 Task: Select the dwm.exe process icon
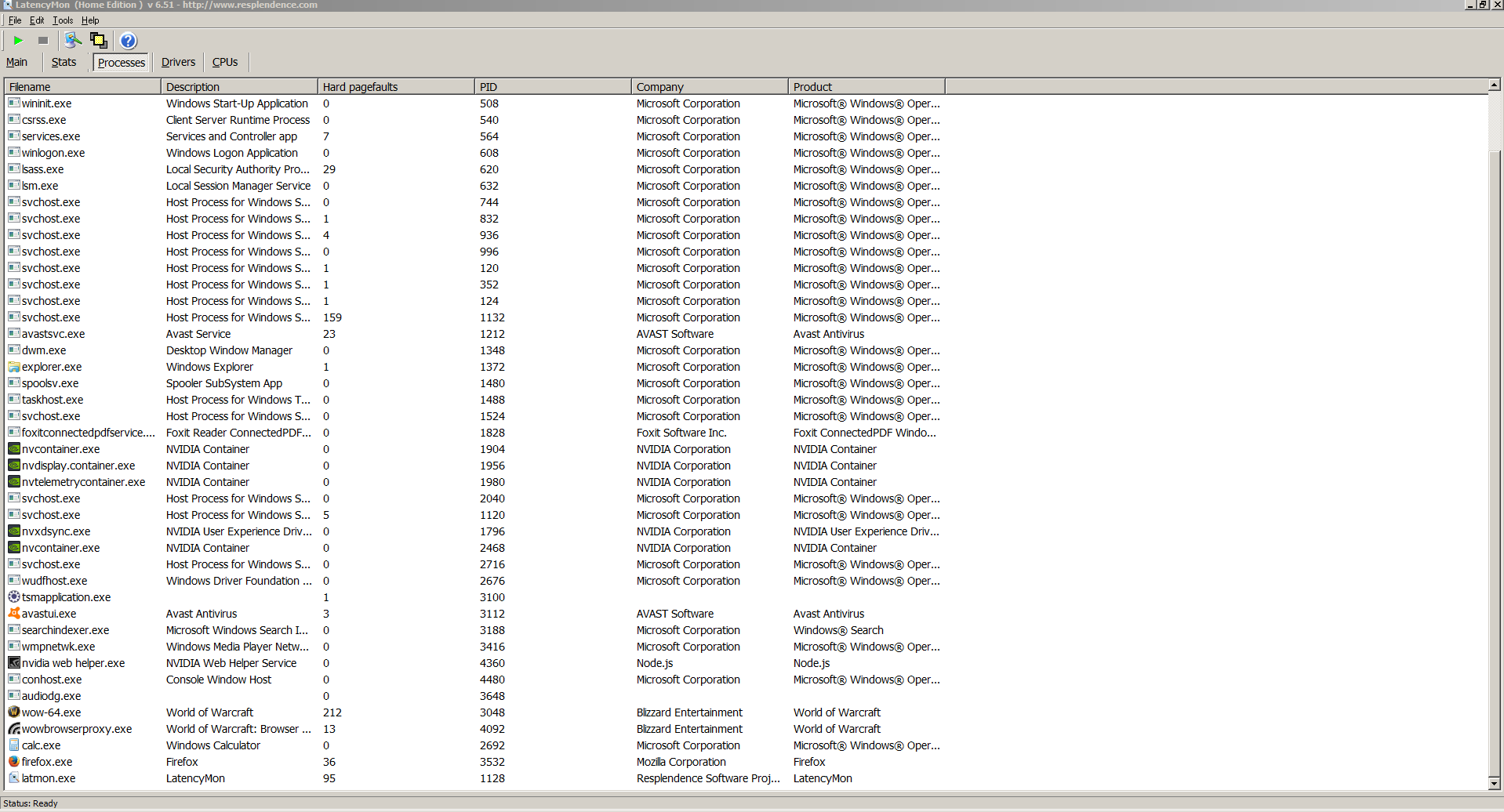(14, 350)
